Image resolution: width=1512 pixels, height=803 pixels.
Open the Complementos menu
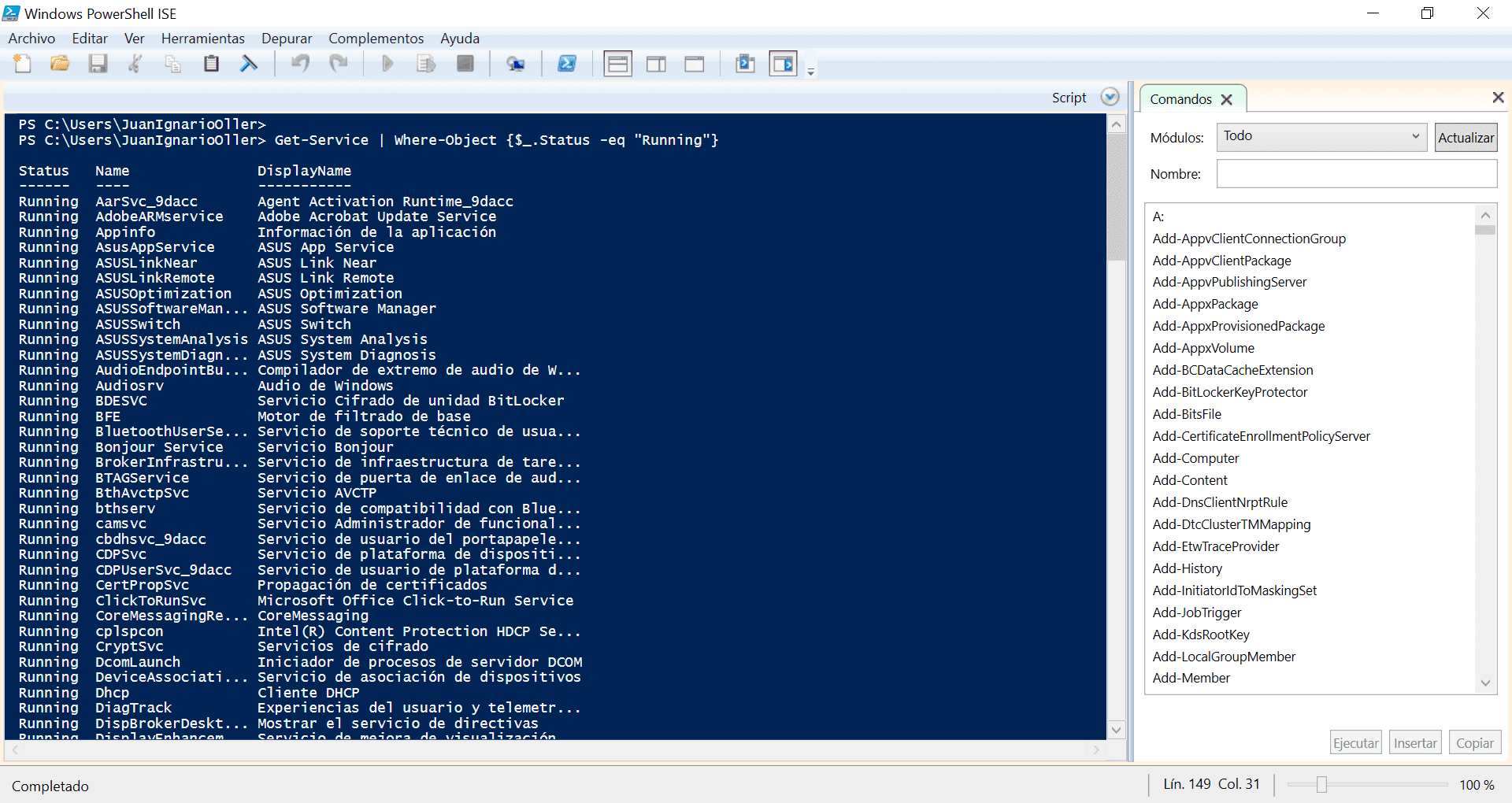pos(376,39)
